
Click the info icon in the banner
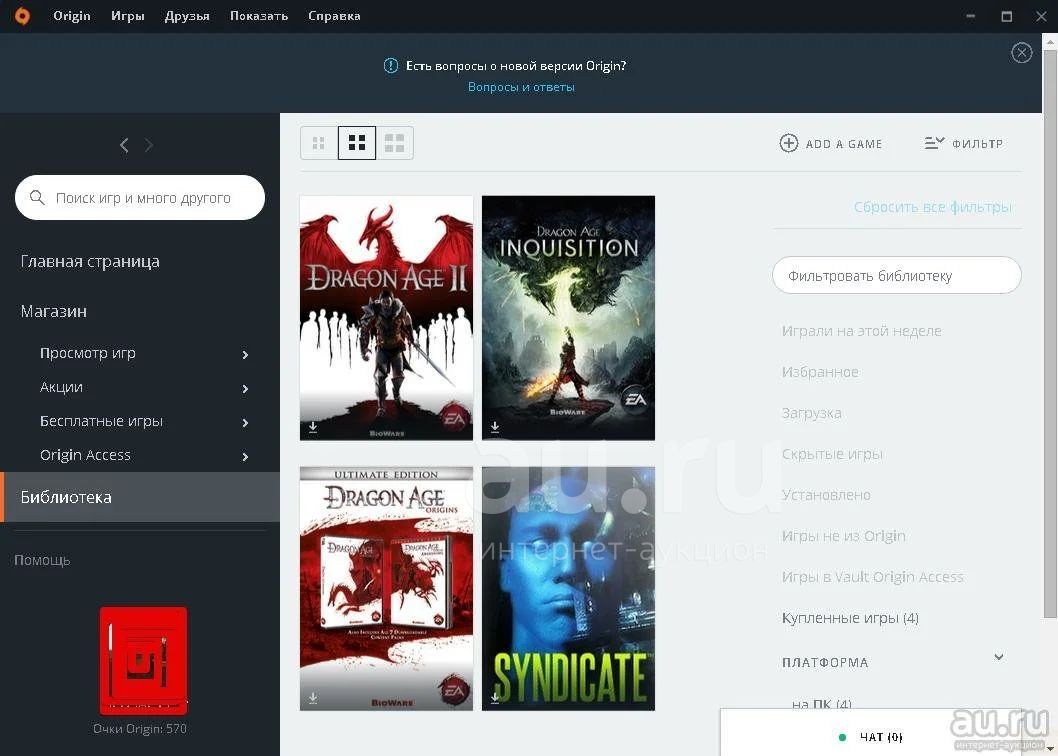pos(391,65)
